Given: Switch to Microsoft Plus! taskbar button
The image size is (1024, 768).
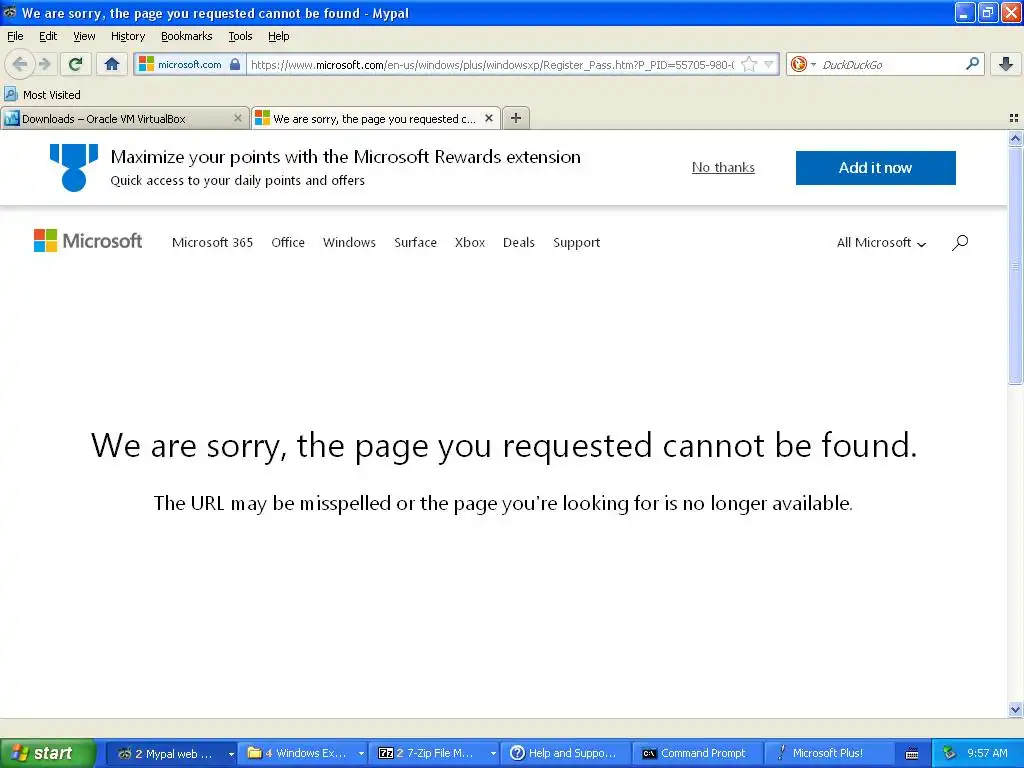Looking at the screenshot, I should tap(827, 753).
